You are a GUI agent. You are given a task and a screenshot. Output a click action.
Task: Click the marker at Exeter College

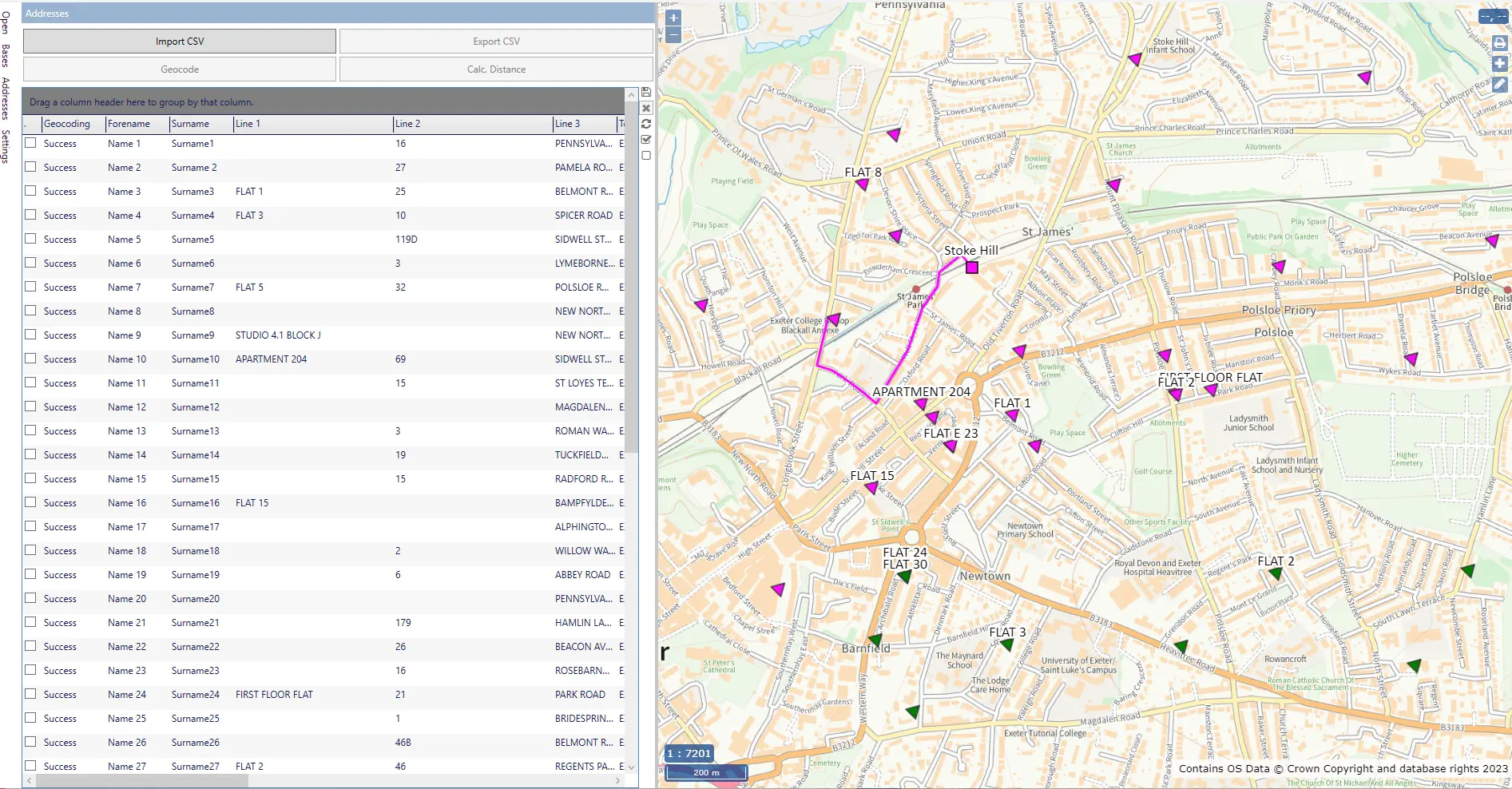point(833,319)
